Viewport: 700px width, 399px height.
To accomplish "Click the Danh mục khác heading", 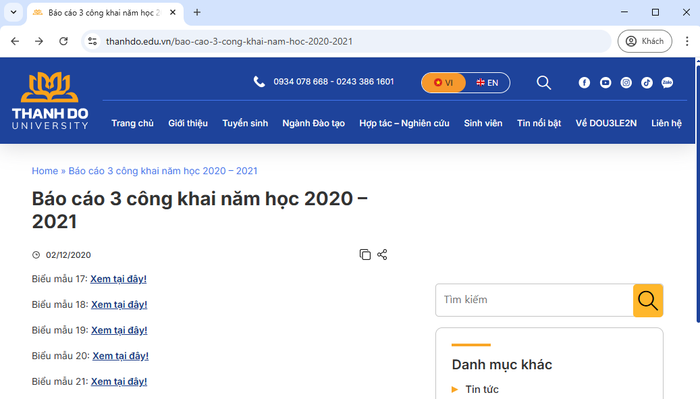I will click(x=502, y=365).
